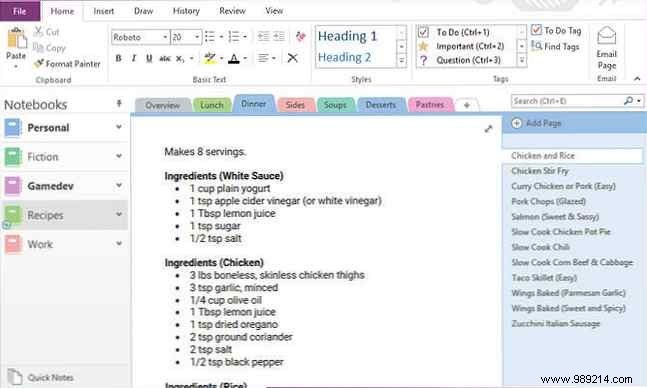Open the Pork Chops (Glazed) page
Image resolution: width=647 pixels, height=388 pixels.
[548, 201]
